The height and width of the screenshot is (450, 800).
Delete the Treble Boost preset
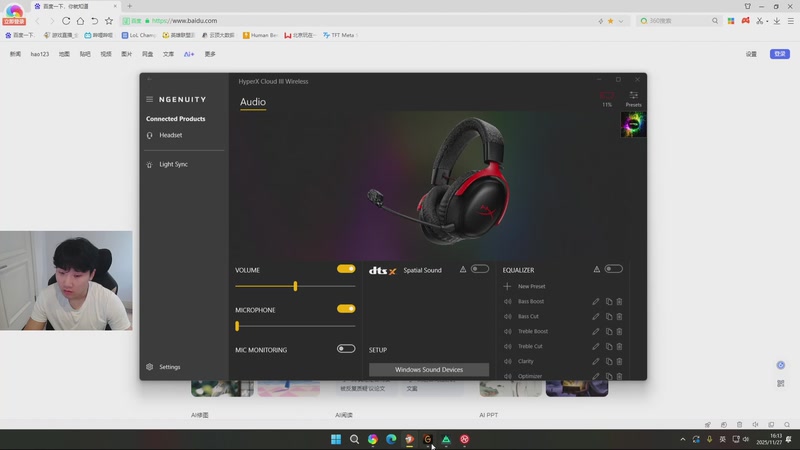tap(619, 331)
